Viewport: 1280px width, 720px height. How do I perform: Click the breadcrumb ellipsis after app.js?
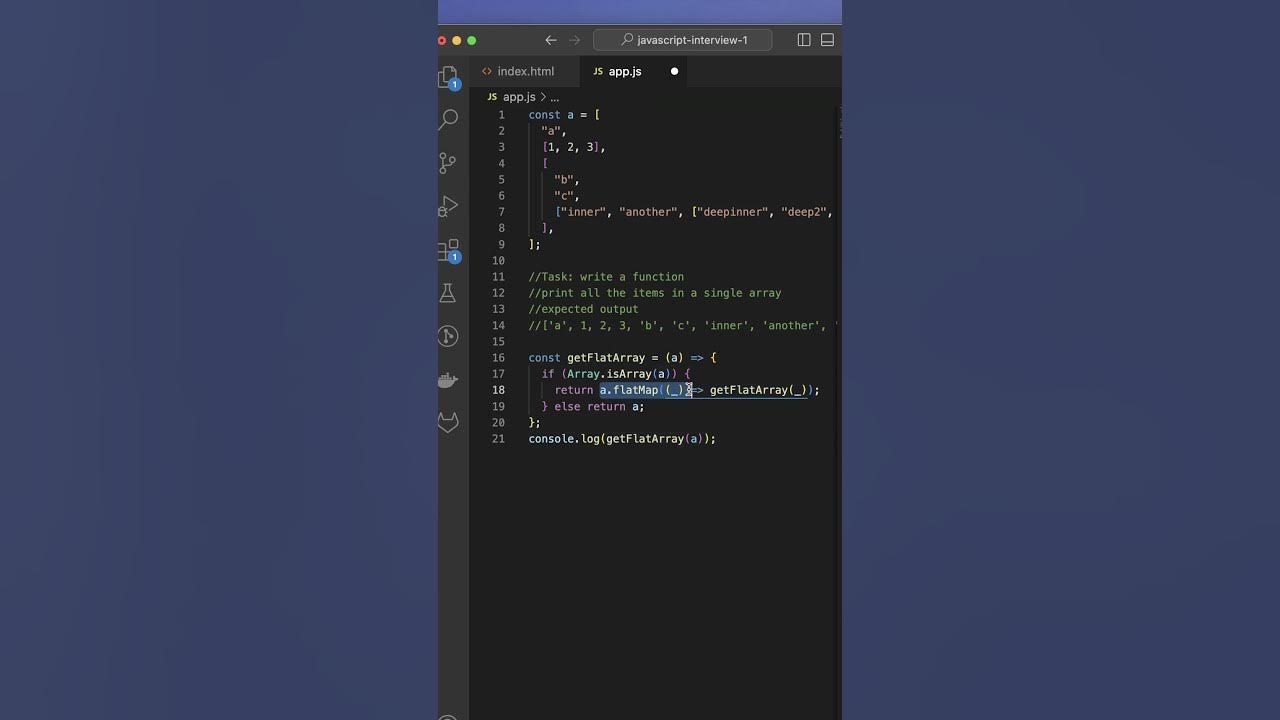coord(554,97)
